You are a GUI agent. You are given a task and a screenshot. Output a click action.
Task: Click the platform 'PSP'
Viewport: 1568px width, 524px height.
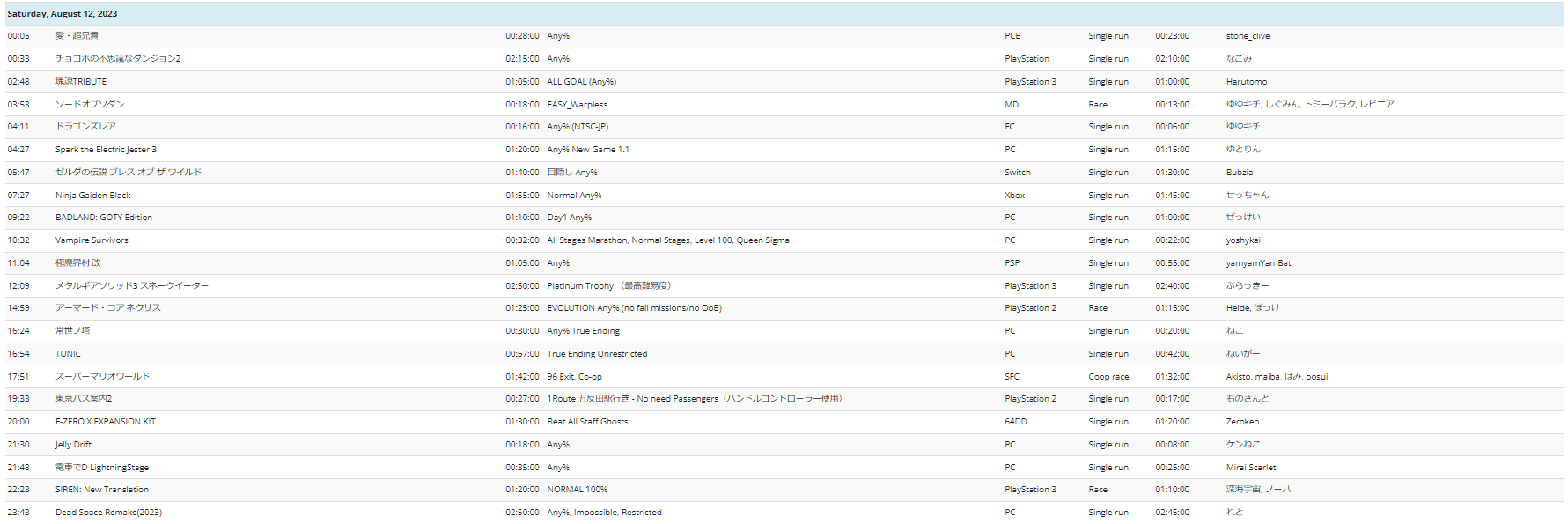[x=1012, y=263]
